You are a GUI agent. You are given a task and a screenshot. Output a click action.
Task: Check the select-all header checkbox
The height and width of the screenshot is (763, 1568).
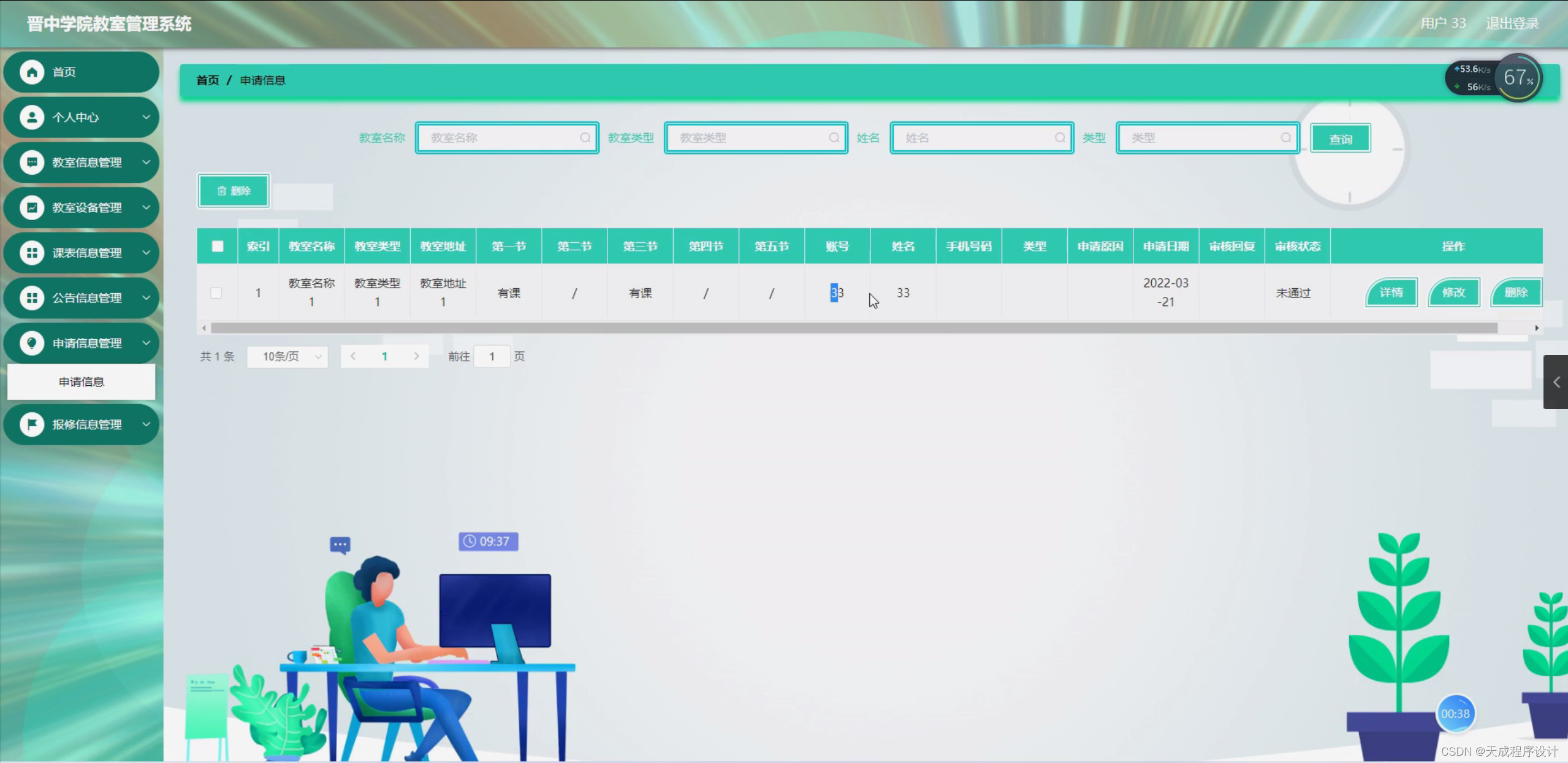[x=218, y=247]
